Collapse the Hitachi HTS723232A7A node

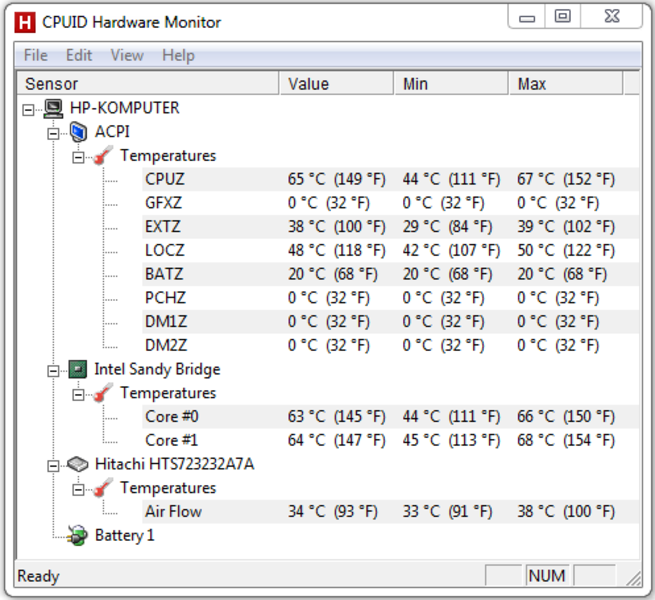pos(53,466)
